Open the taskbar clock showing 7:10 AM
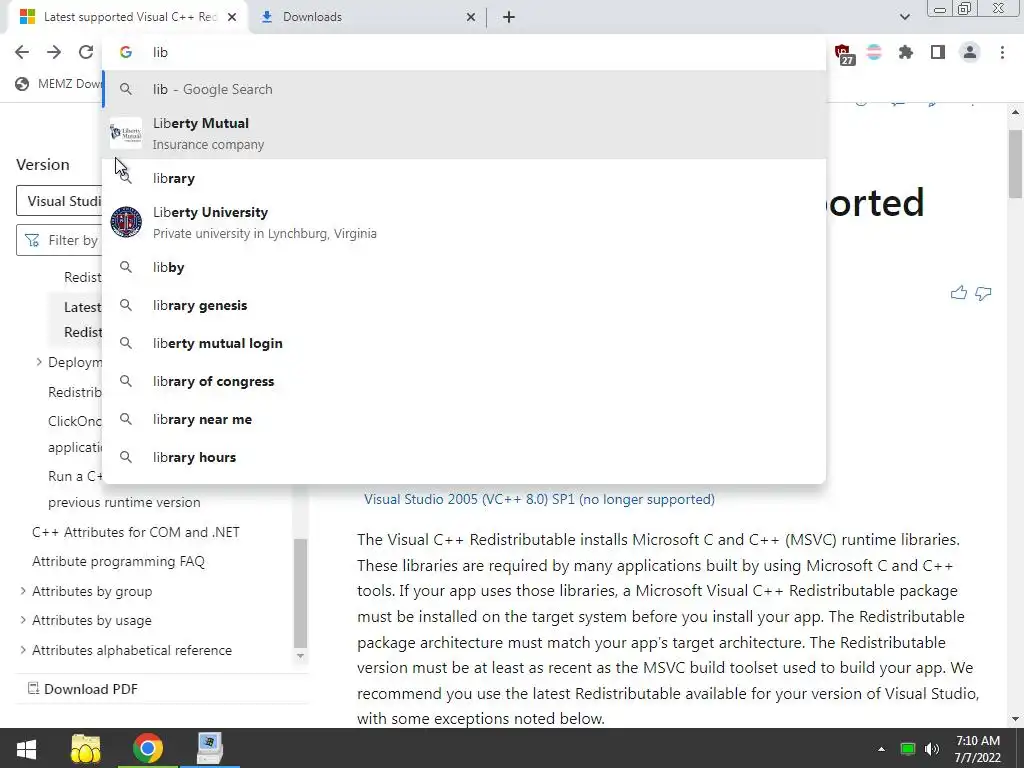This screenshot has width=1024, height=768. (978, 749)
